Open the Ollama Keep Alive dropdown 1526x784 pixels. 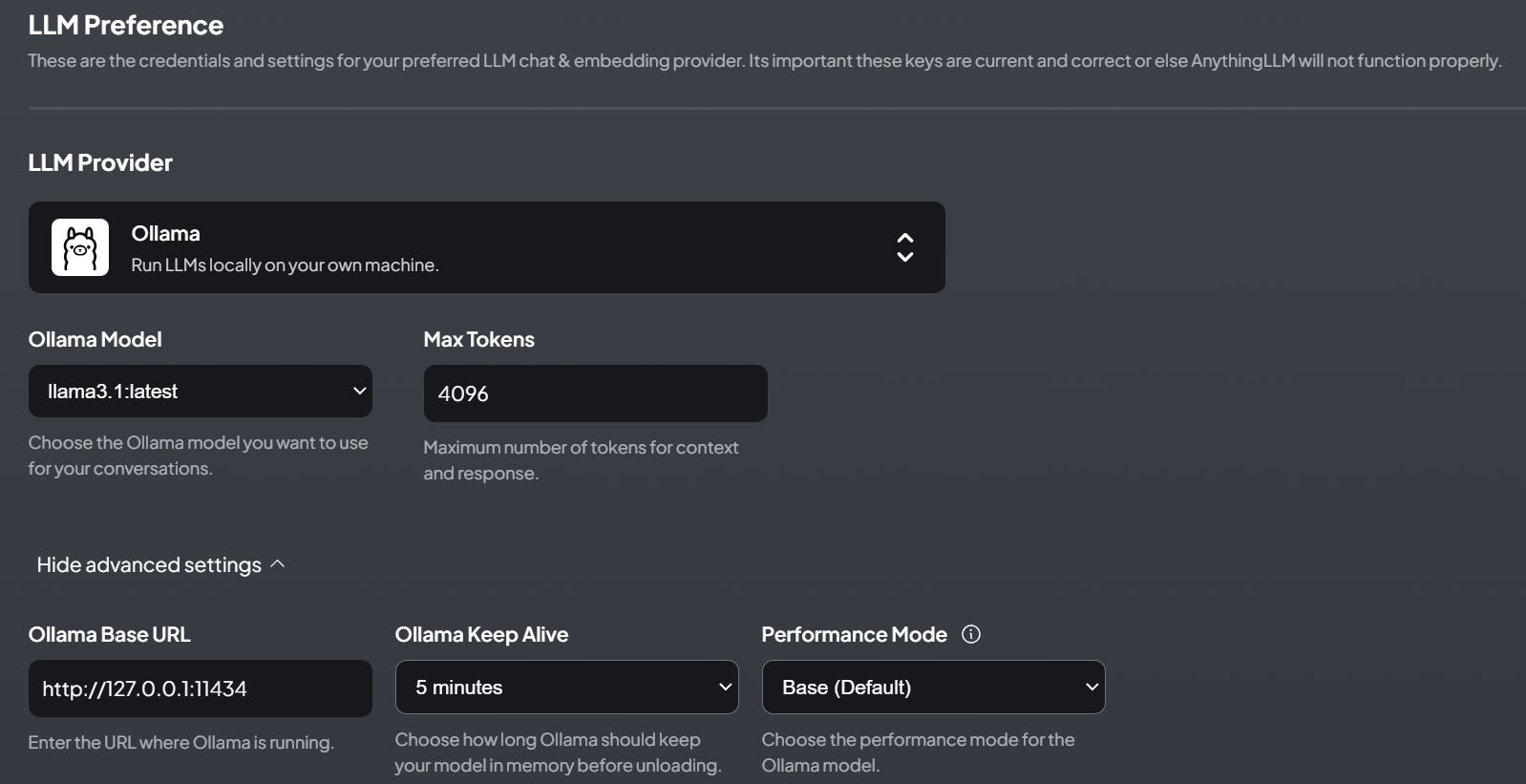coord(567,687)
